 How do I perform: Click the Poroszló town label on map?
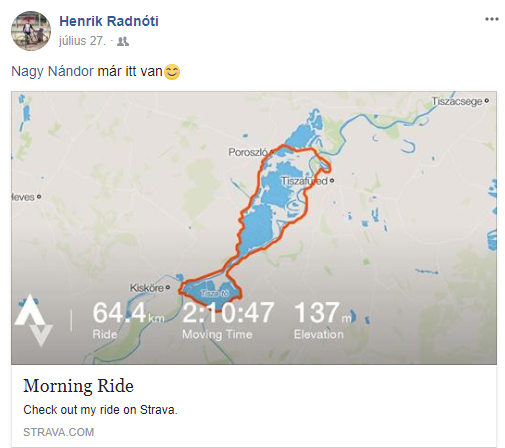click(248, 152)
